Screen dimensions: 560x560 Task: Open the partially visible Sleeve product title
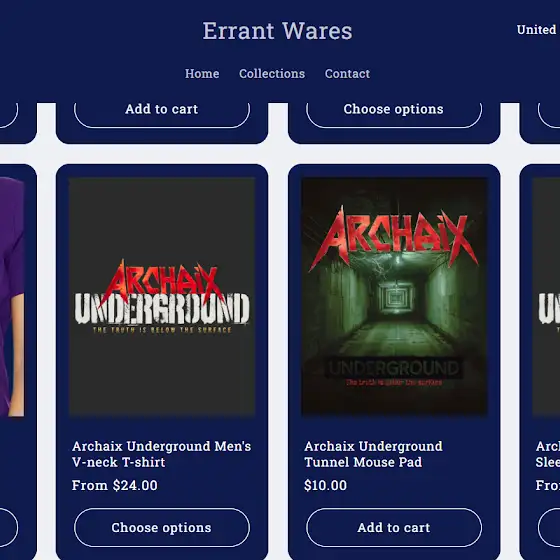(548, 454)
